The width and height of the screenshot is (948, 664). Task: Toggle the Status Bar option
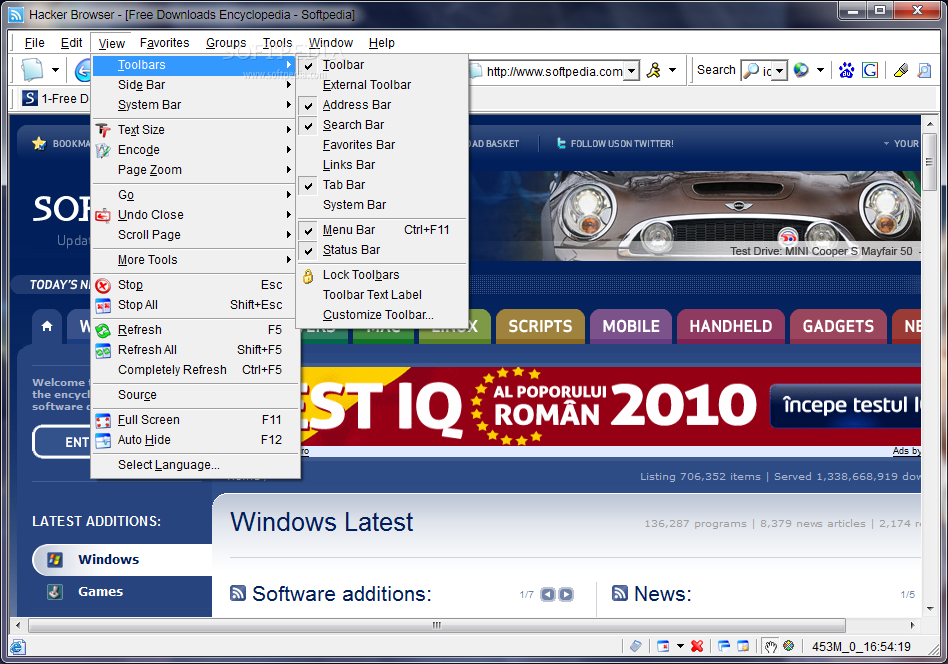click(383, 250)
